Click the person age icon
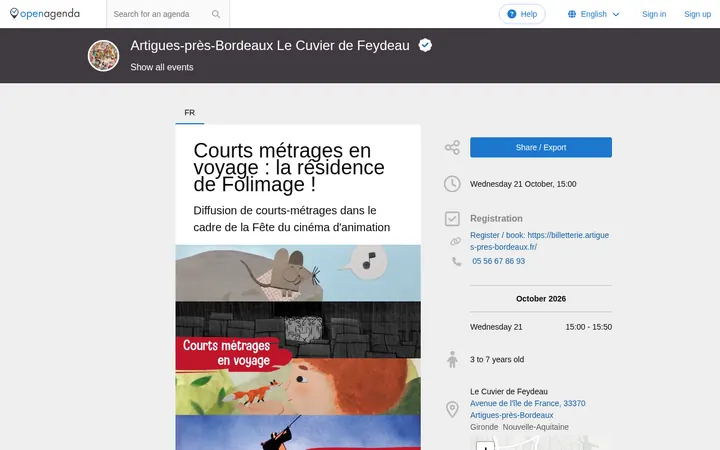The image size is (720, 450). pyautogui.click(x=452, y=360)
